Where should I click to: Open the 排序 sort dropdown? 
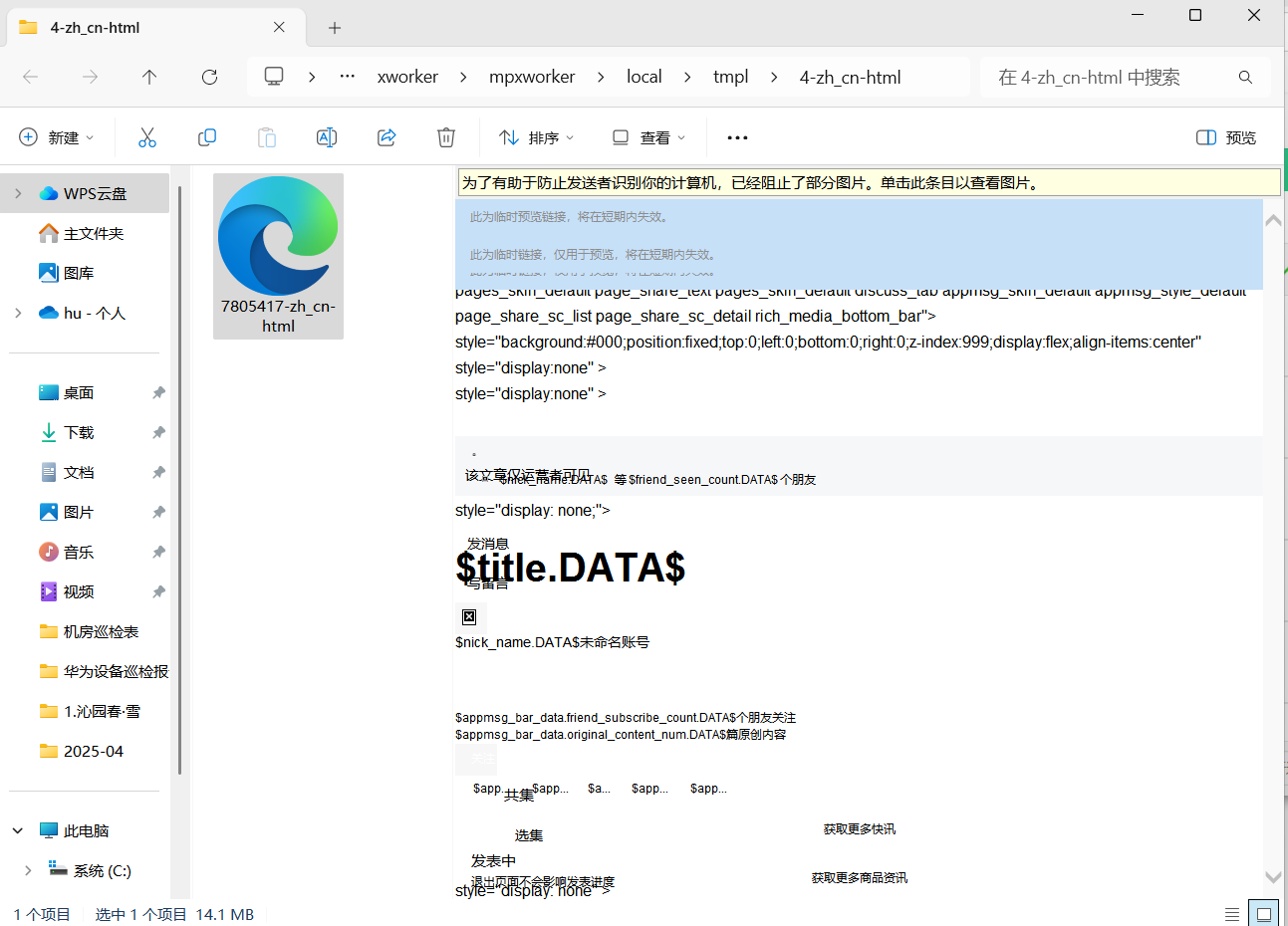(536, 137)
